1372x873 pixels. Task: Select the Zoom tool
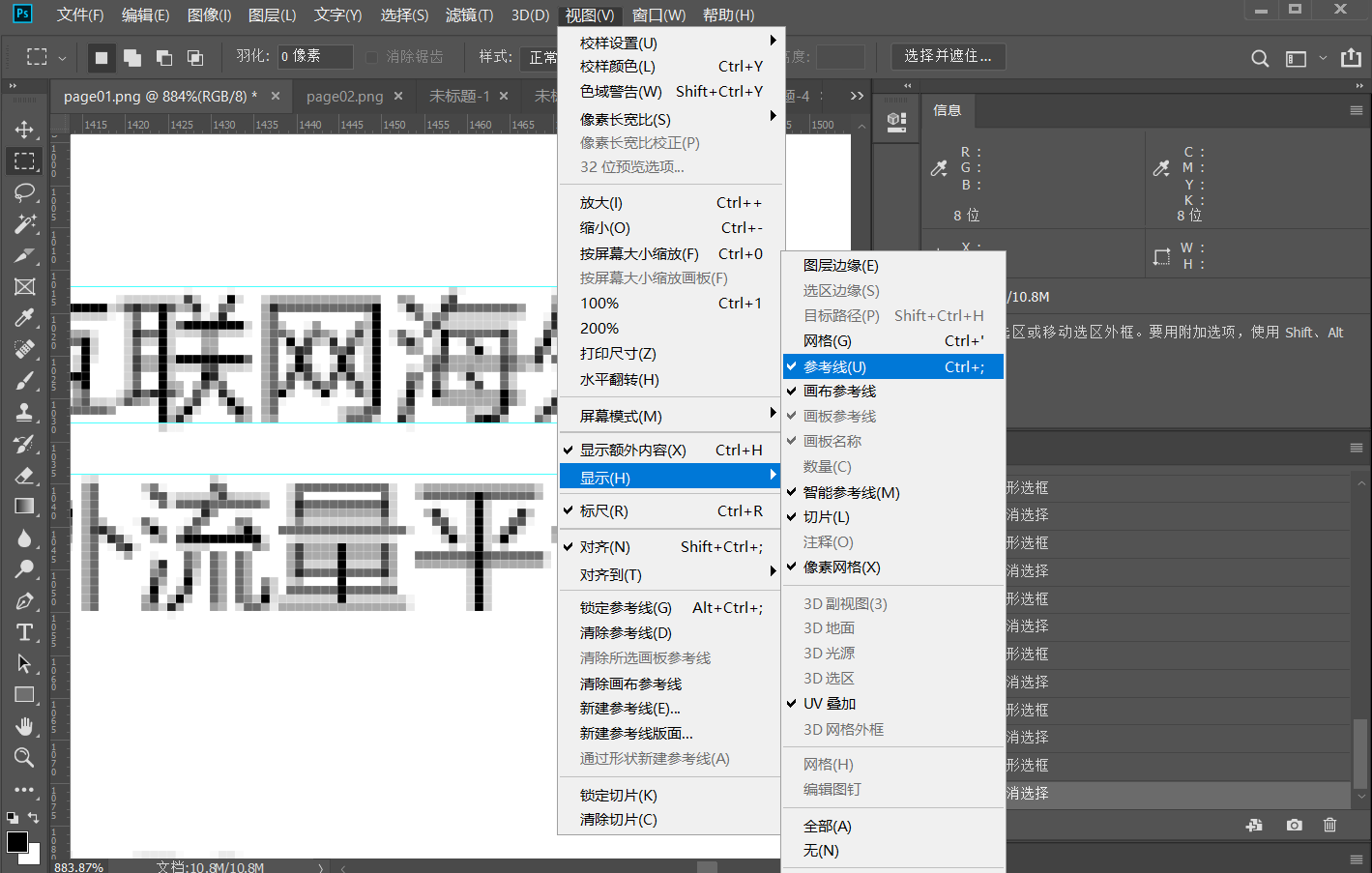coord(24,757)
